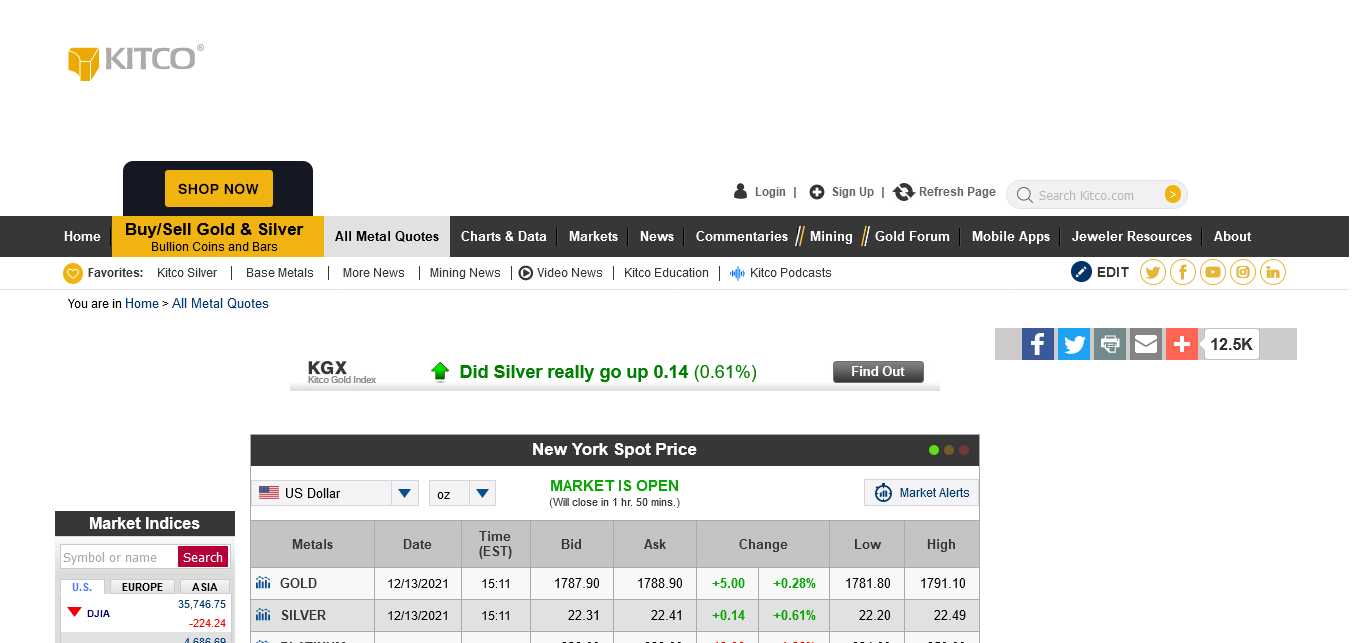Select the middle olive dot indicator
1366x643 pixels.
pyautogui.click(x=949, y=450)
